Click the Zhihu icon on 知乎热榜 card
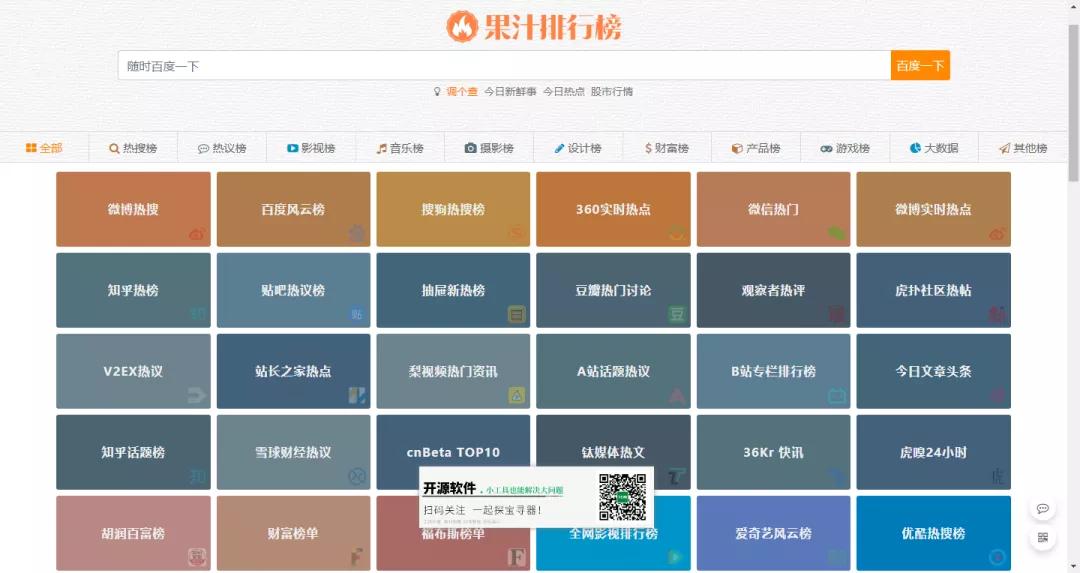Image resolution: width=1080 pixels, height=573 pixels. point(197,314)
